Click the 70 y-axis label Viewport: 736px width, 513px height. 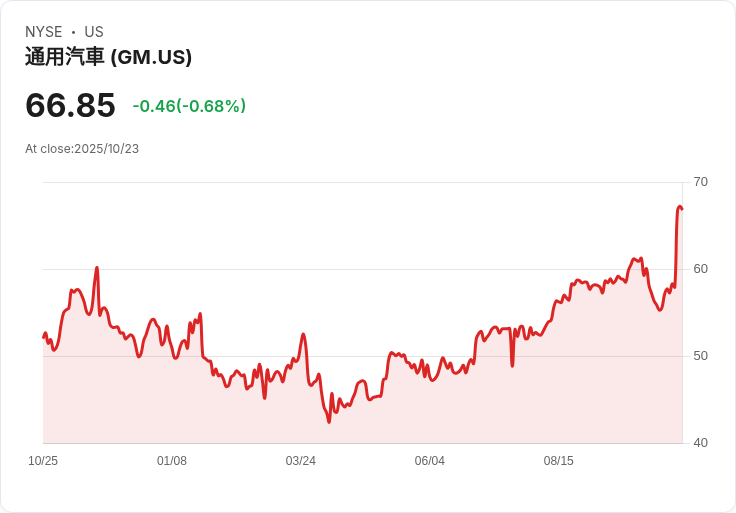point(700,182)
